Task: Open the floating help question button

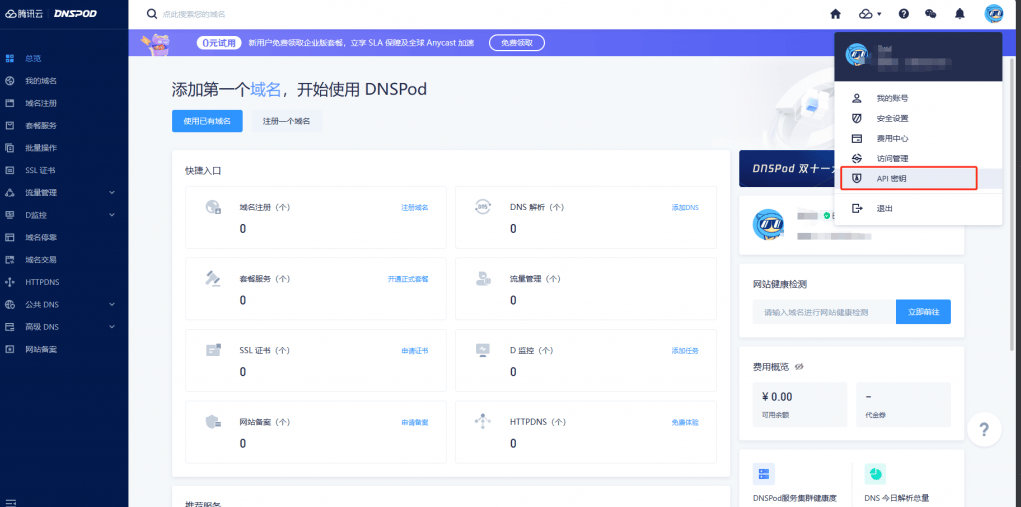Action: (984, 430)
